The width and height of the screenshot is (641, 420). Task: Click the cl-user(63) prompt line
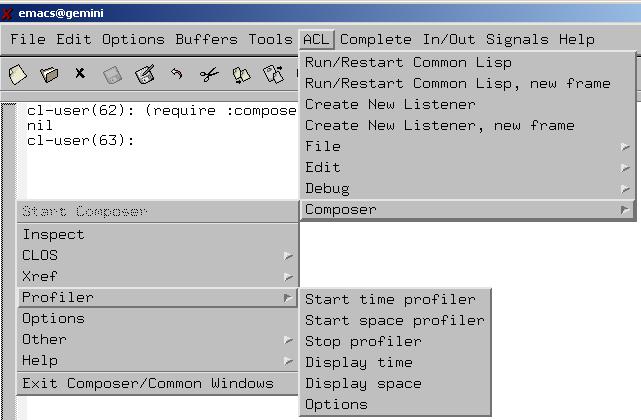(80, 141)
